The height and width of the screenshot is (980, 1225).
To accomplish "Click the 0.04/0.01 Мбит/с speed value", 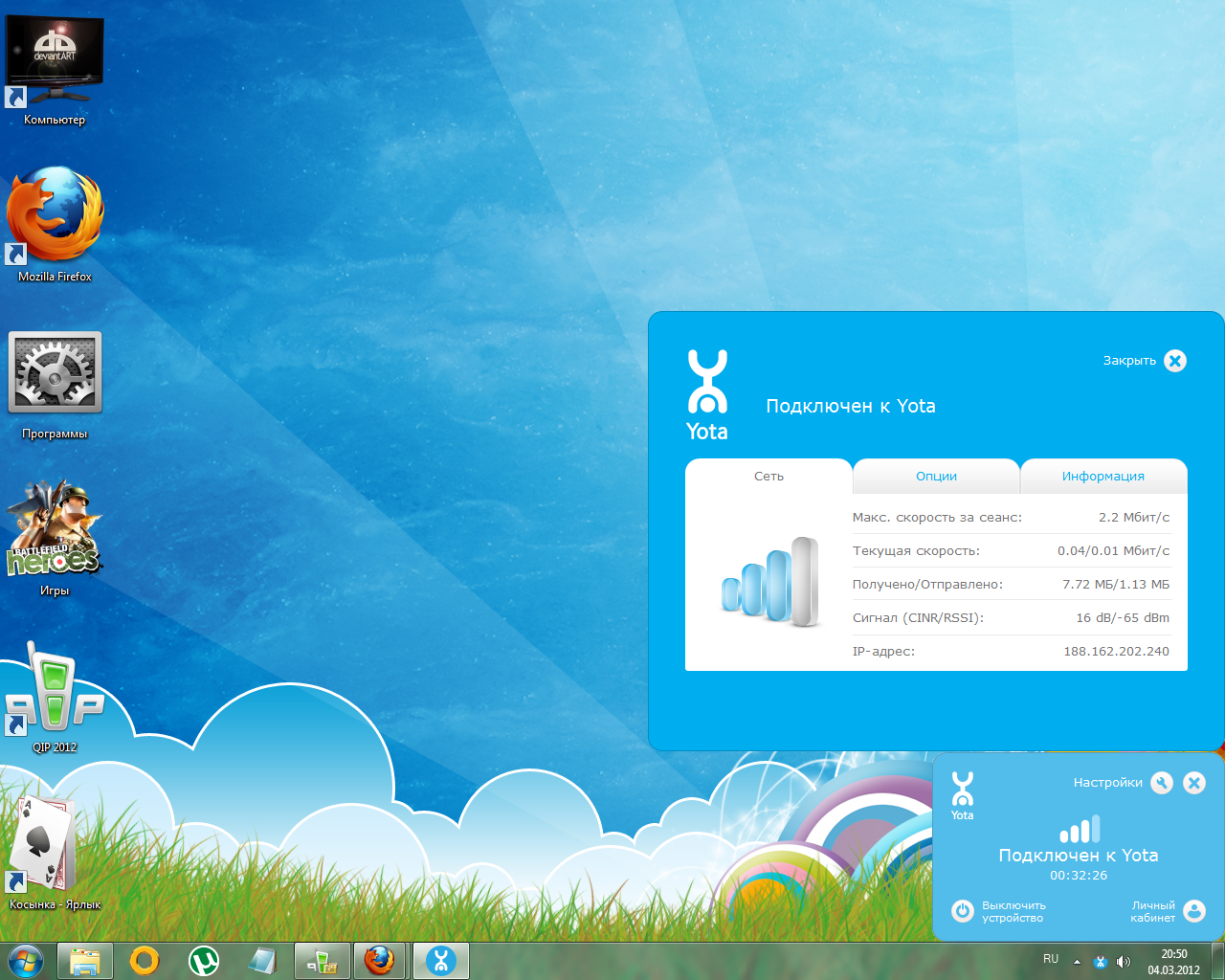I will [x=1113, y=550].
